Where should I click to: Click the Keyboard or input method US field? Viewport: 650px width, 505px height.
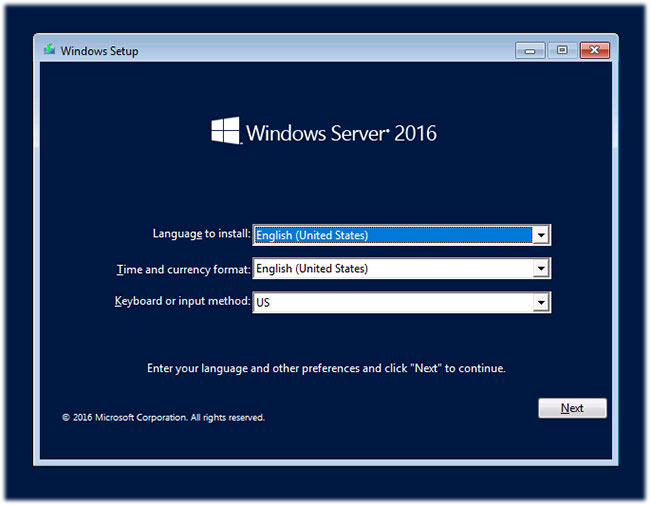[401, 302]
